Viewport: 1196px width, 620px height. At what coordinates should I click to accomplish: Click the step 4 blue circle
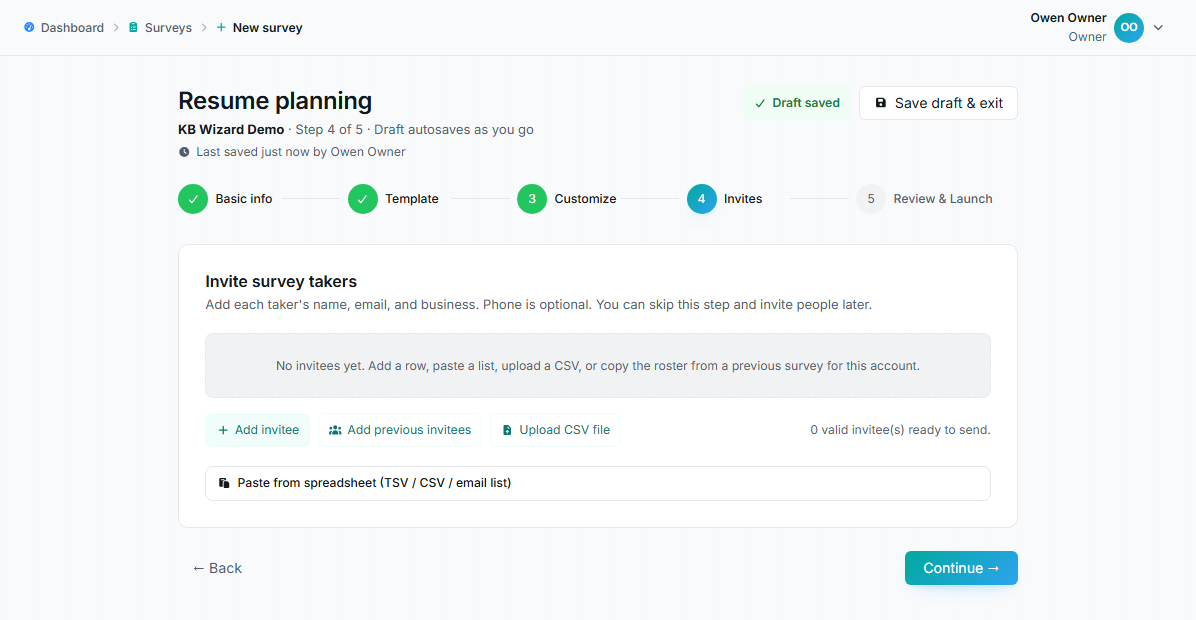point(702,199)
